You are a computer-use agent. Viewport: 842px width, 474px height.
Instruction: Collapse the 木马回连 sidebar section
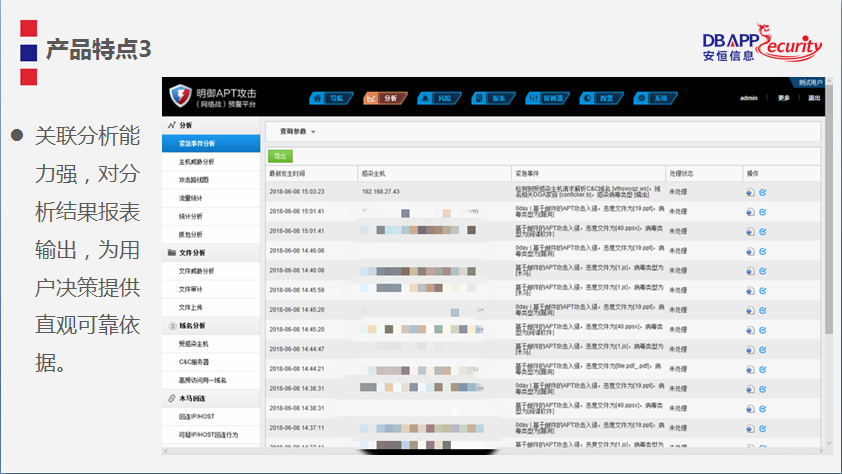[211, 398]
